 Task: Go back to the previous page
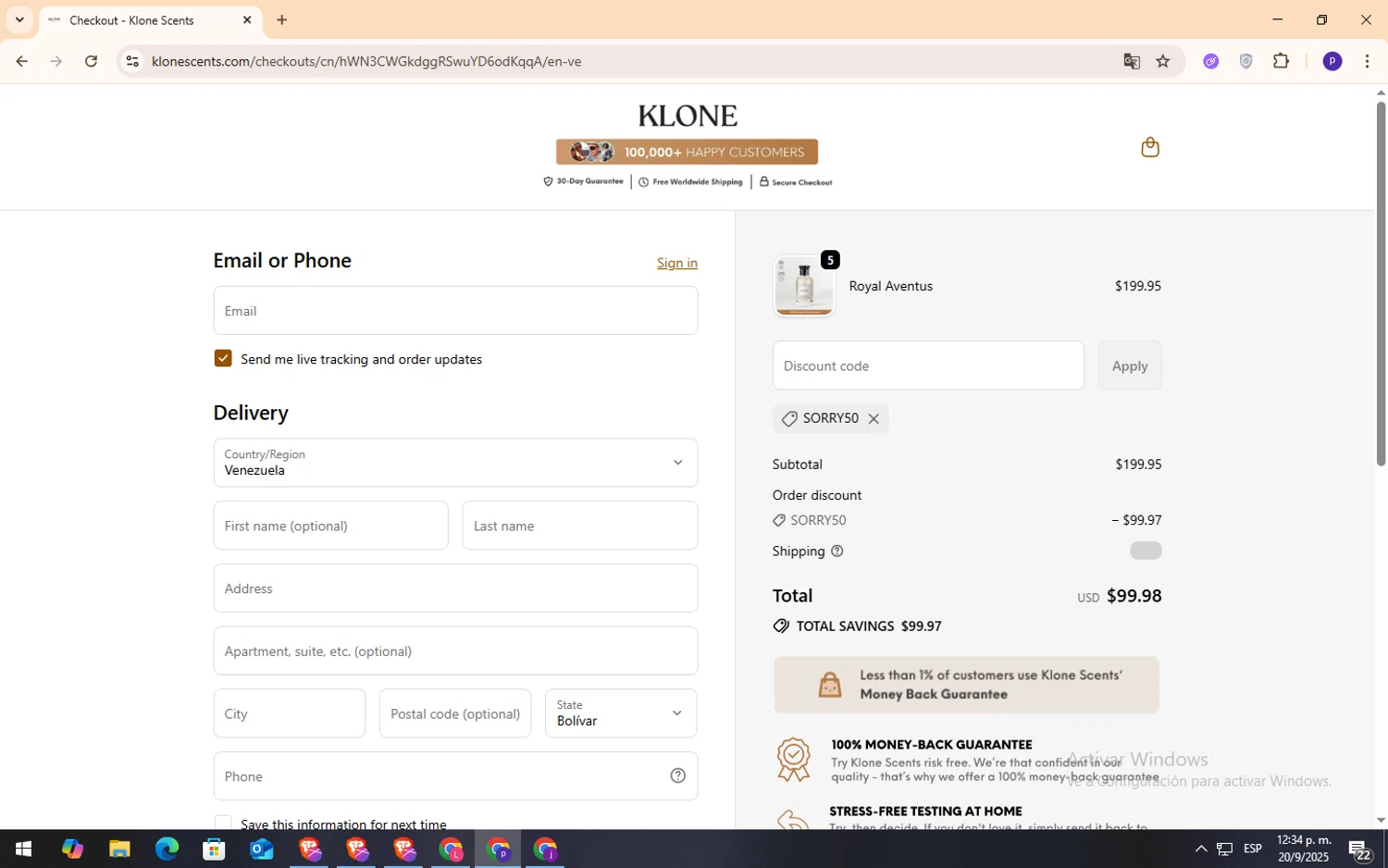tap(21, 61)
